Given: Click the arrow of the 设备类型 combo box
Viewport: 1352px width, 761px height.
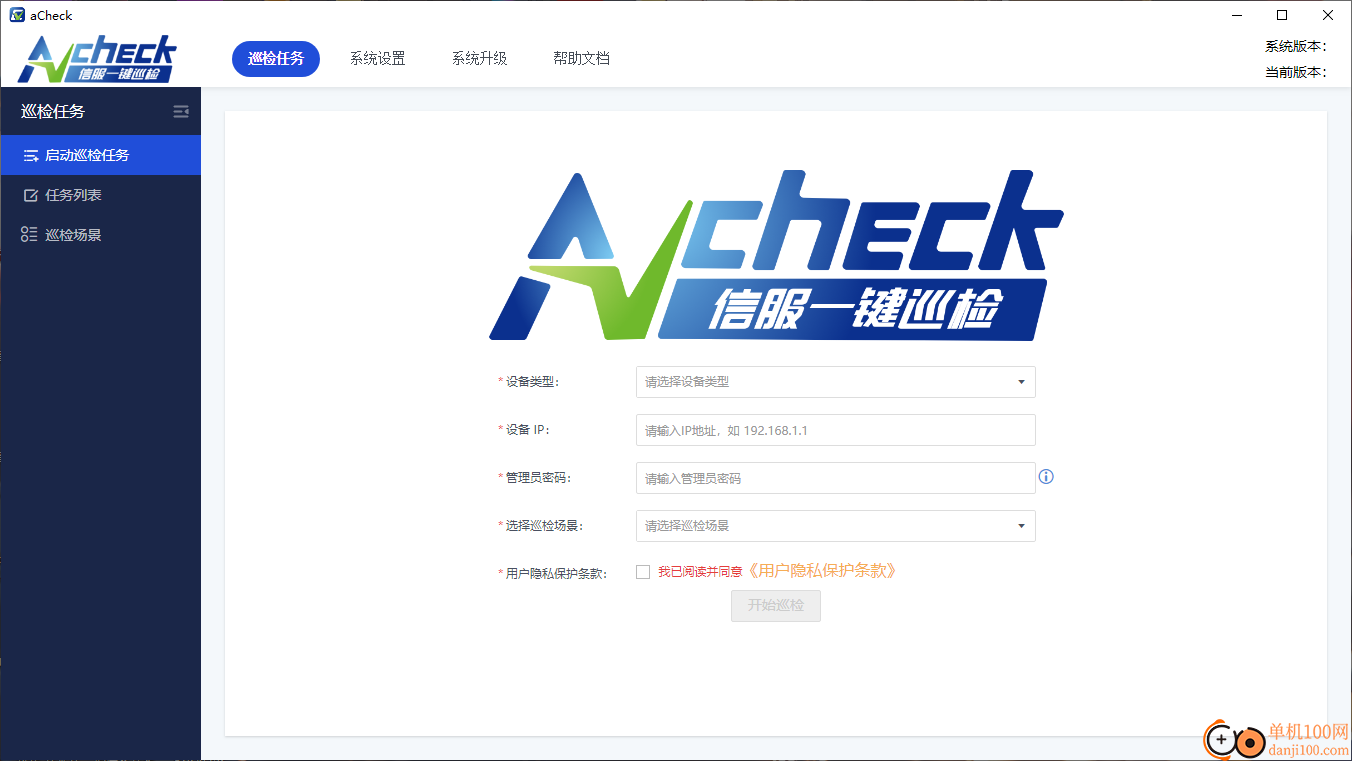Looking at the screenshot, I should click(x=1021, y=382).
